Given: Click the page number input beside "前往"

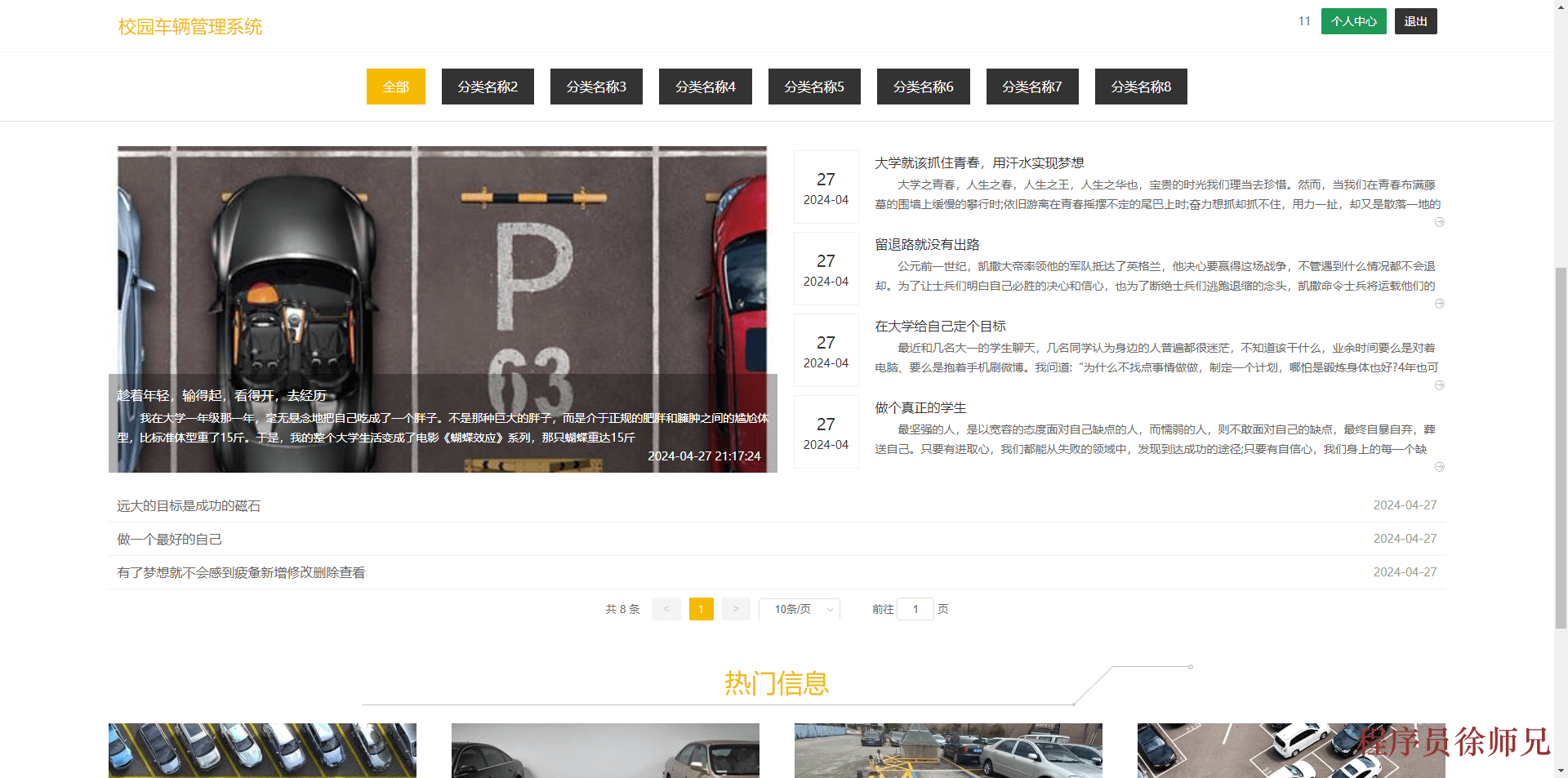Looking at the screenshot, I should 915,609.
